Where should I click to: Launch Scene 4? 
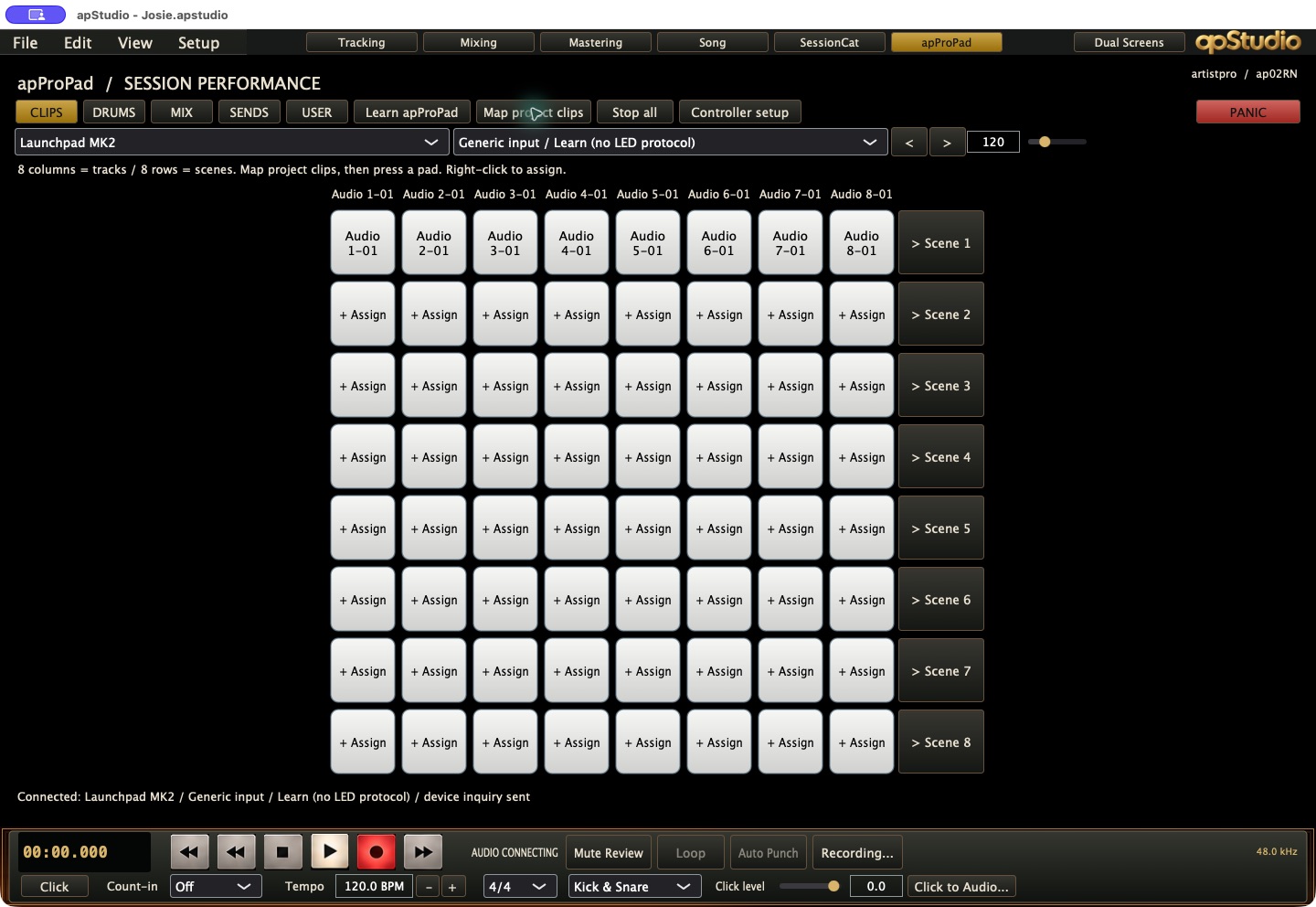tap(941, 456)
